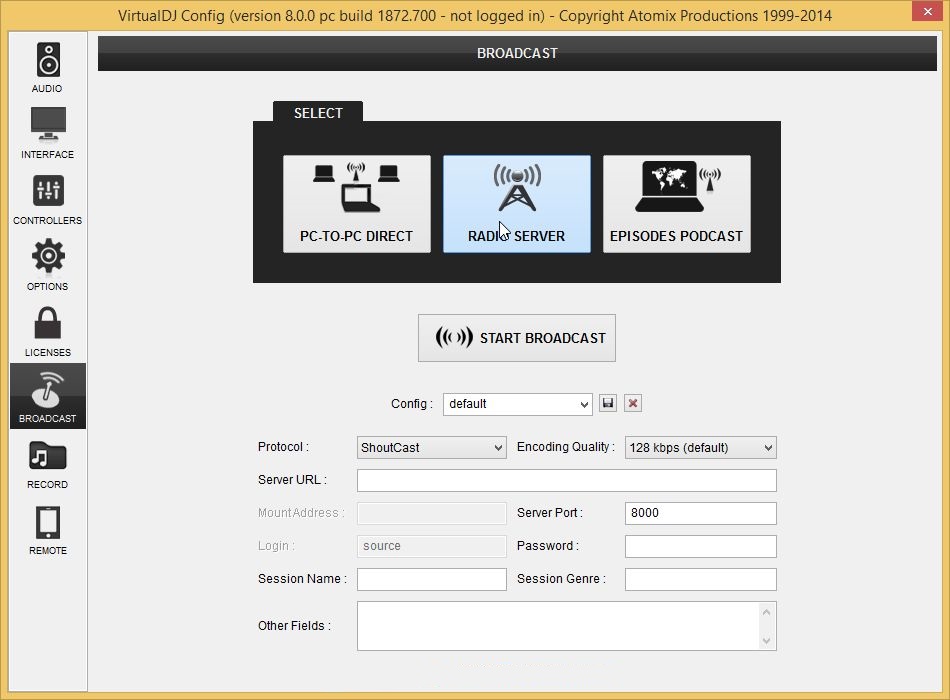Select the PC-to-PC Direct broadcast mode

click(357, 204)
